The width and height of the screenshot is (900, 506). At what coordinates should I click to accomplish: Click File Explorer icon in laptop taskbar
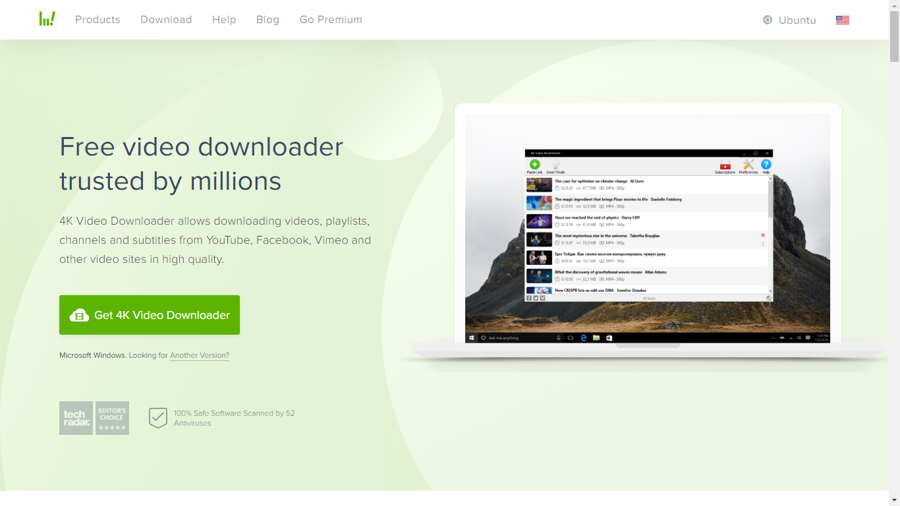click(x=596, y=338)
